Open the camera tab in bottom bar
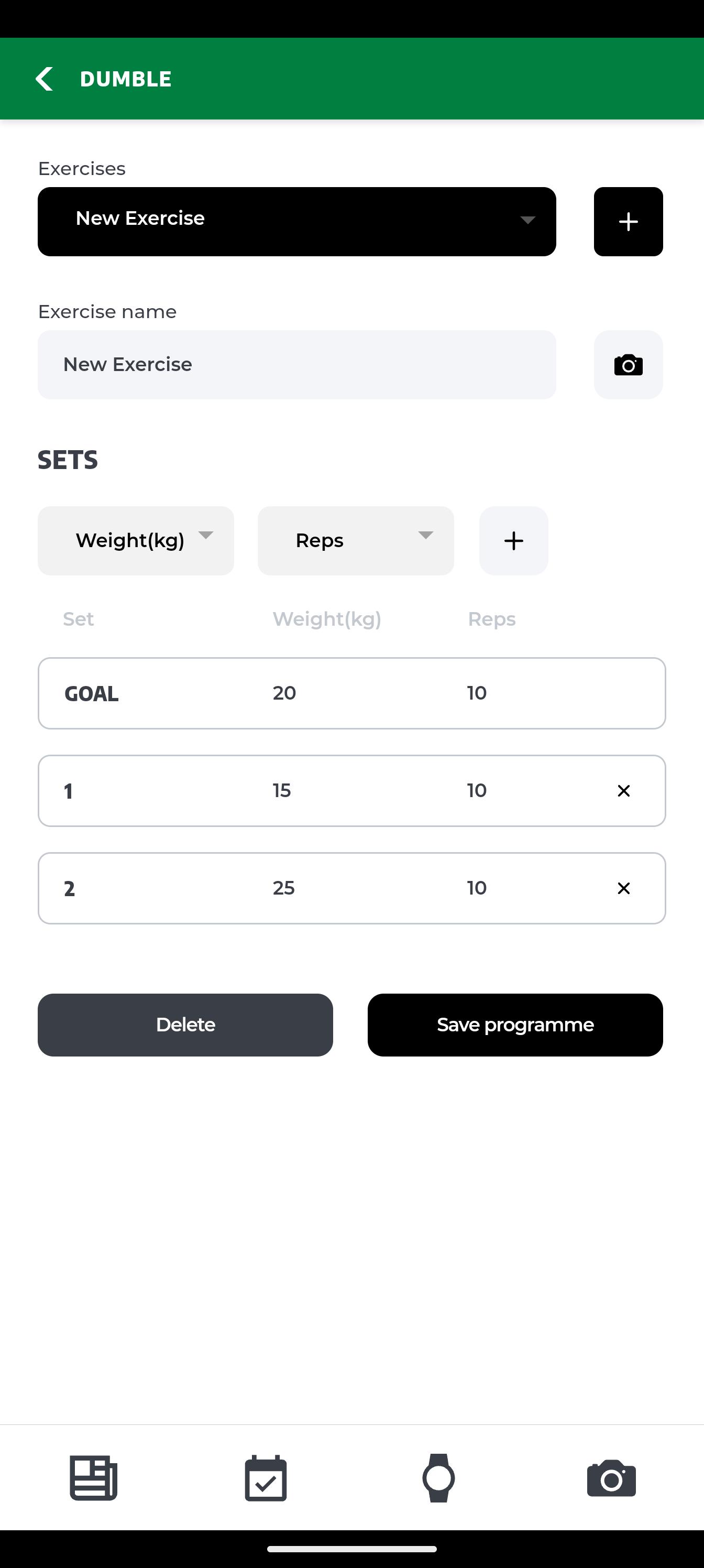 pos(611,1478)
